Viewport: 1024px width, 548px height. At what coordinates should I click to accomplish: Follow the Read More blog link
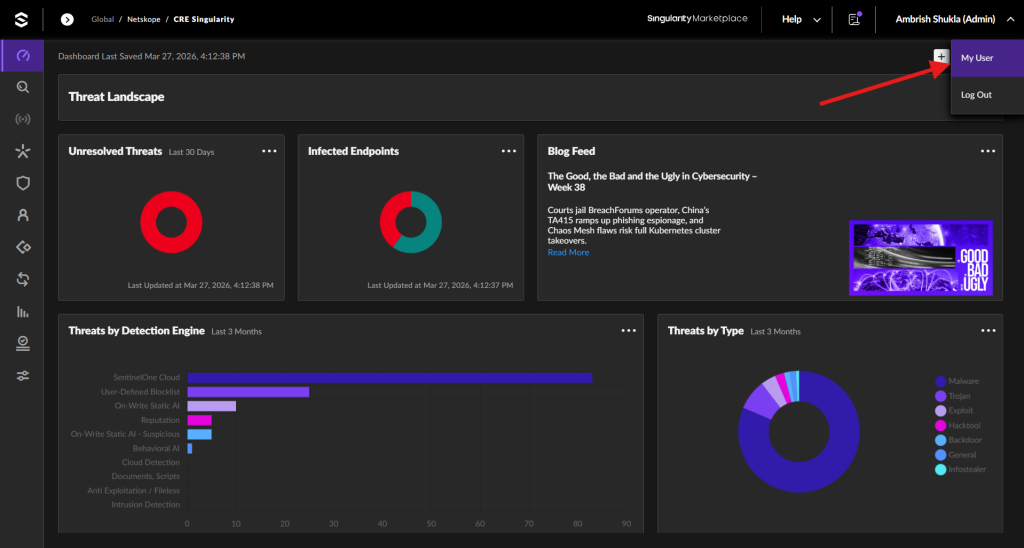pyautogui.click(x=568, y=252)
